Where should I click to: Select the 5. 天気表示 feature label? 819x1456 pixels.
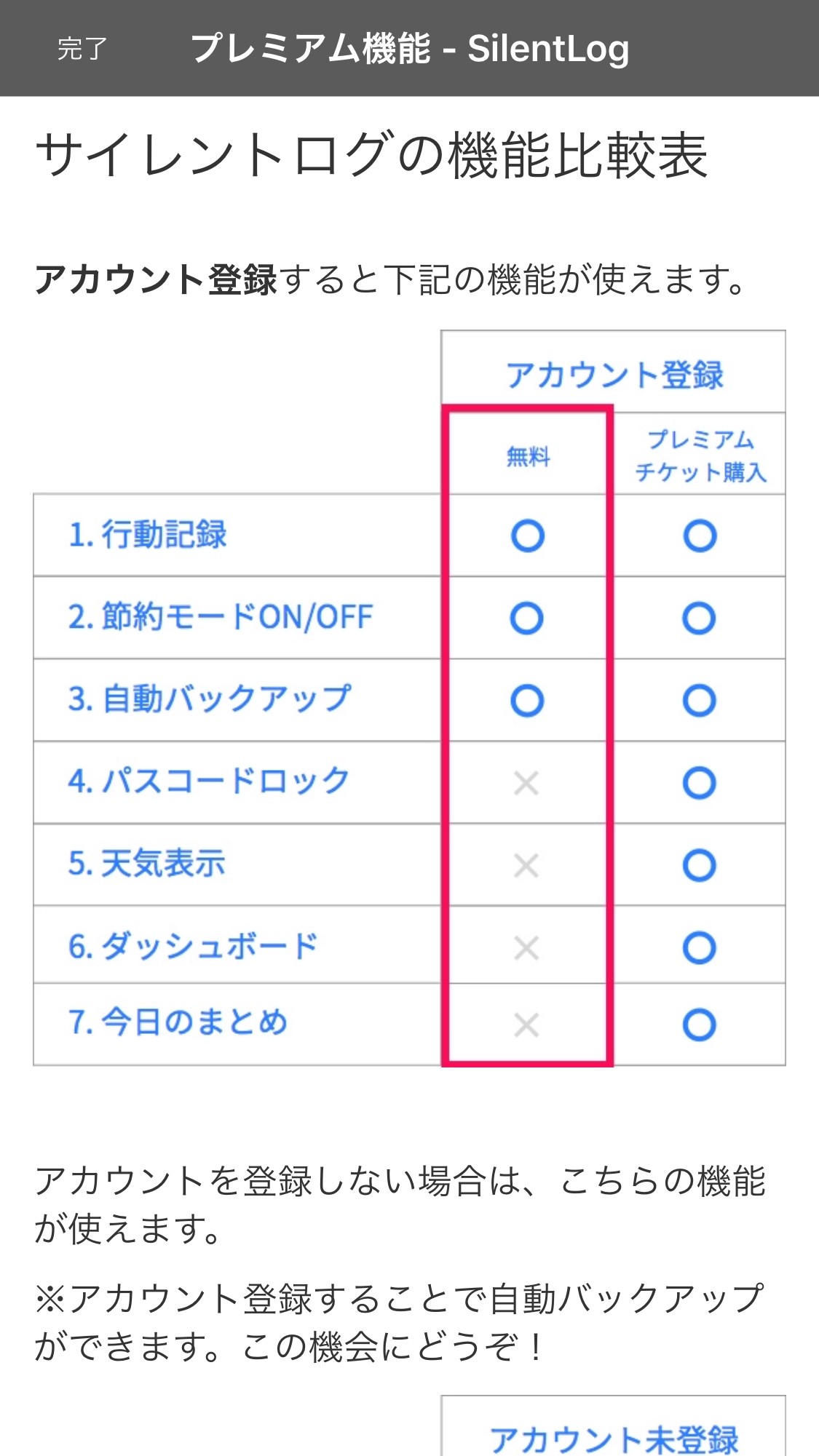pos(146,864)
